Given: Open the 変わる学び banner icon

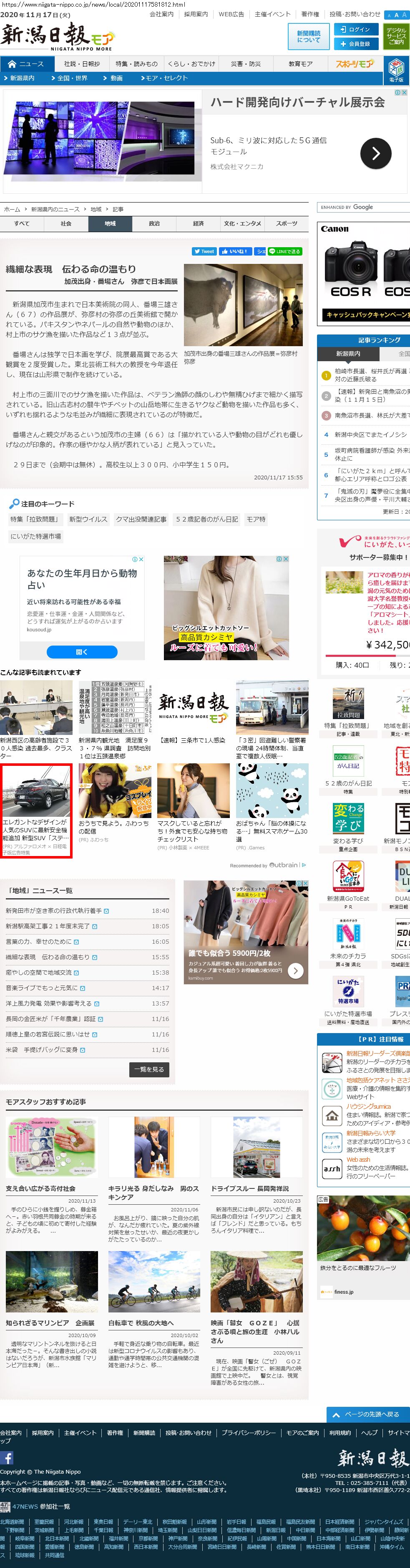Looking at the screenshot, I should (348, 819).
